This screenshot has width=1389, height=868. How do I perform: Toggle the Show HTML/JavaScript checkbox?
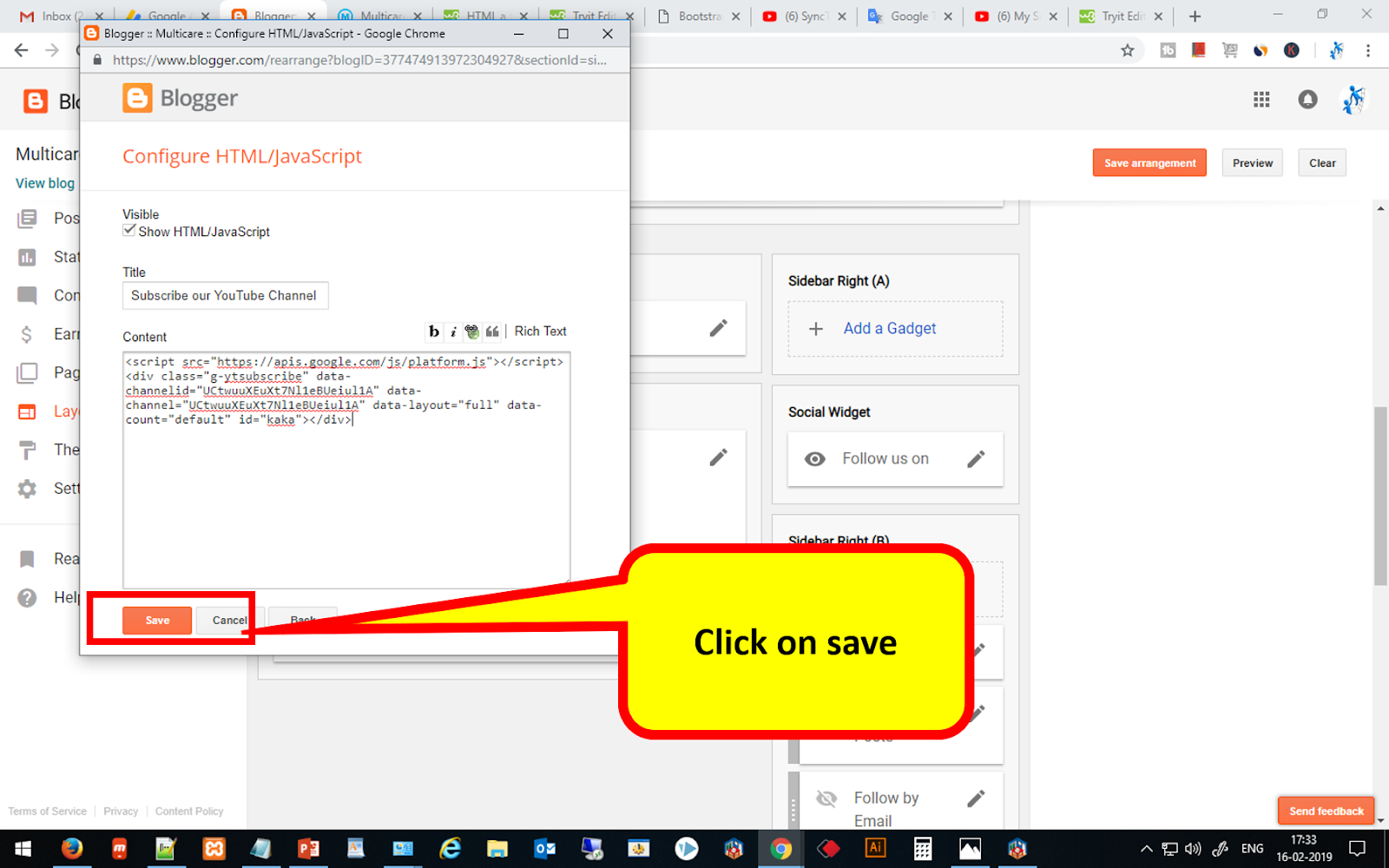pyautogui.click(x=129, y=231)
